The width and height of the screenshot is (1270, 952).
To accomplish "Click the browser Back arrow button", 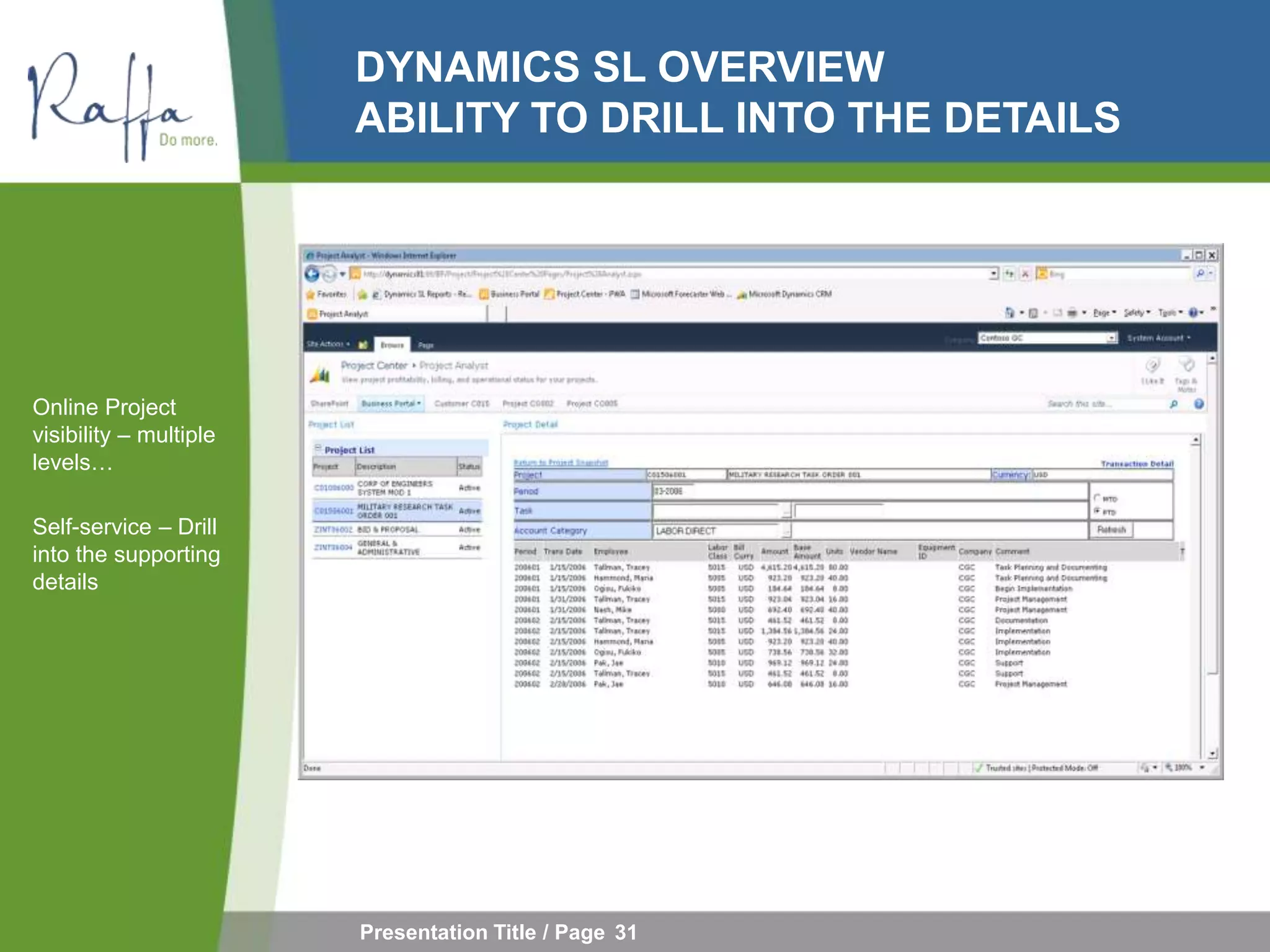I will (312, 273).
